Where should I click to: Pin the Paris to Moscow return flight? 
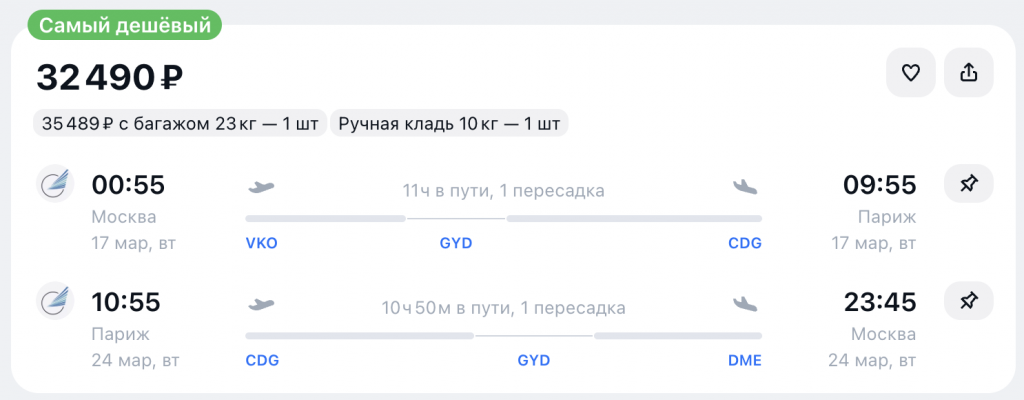coord(968,300)
